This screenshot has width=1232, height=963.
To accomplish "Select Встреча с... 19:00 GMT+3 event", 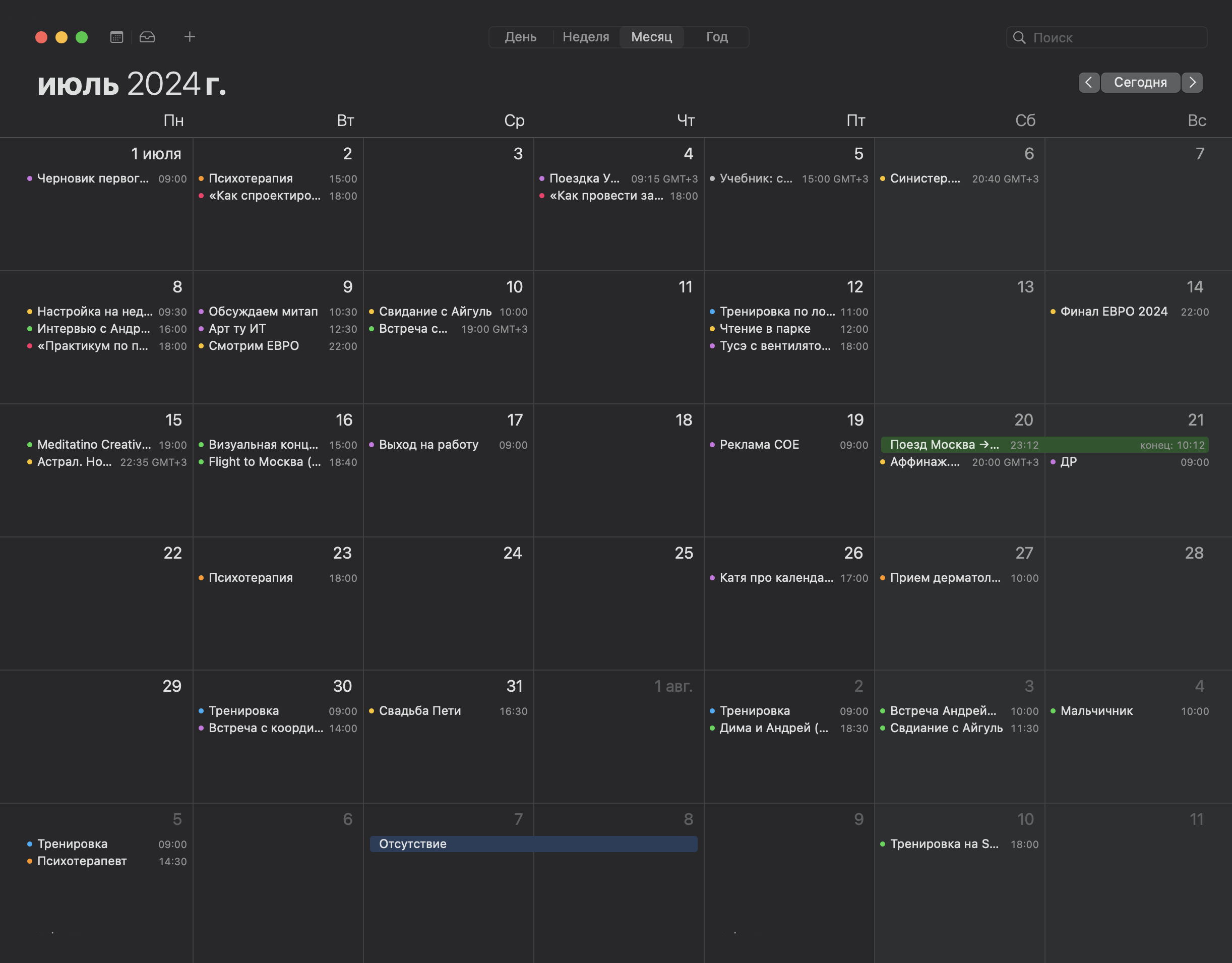I will click(x=448, y=329).
